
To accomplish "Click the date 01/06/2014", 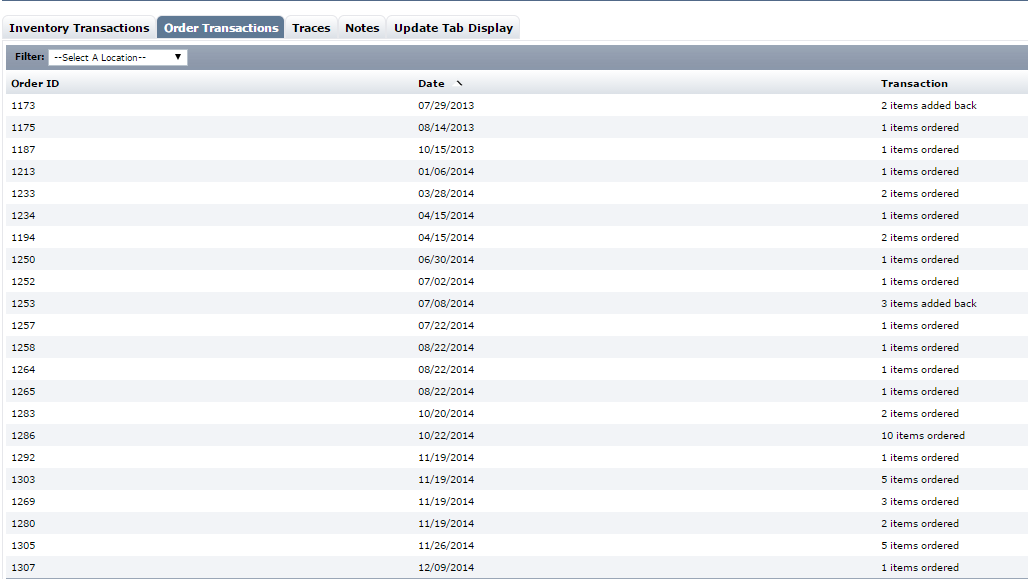I will tap(446, 171).
